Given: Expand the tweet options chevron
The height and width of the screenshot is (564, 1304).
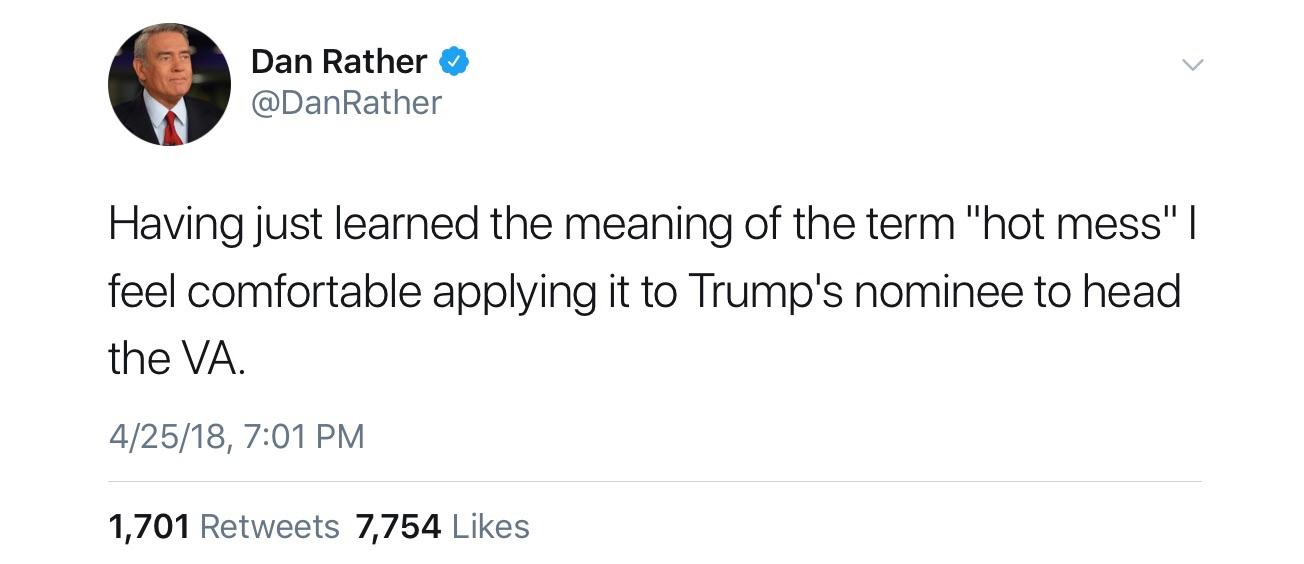Looking at the screenshot, I should tap(1191, 65).
